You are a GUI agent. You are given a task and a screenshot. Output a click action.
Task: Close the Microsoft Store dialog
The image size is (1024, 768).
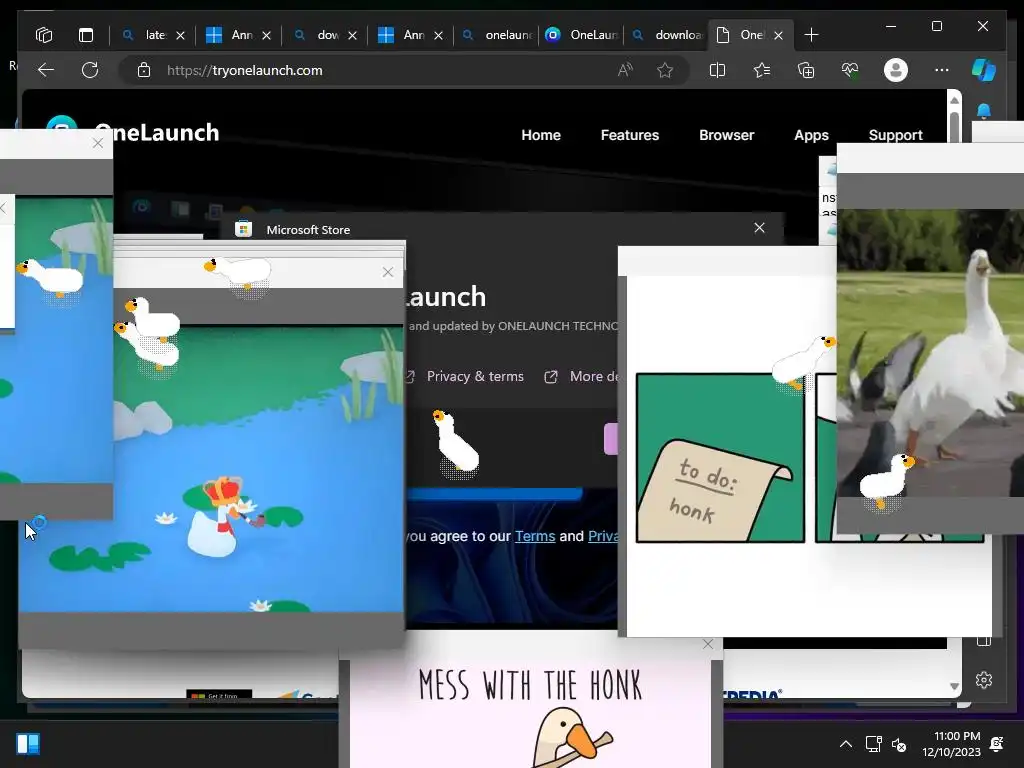point(759,228)
